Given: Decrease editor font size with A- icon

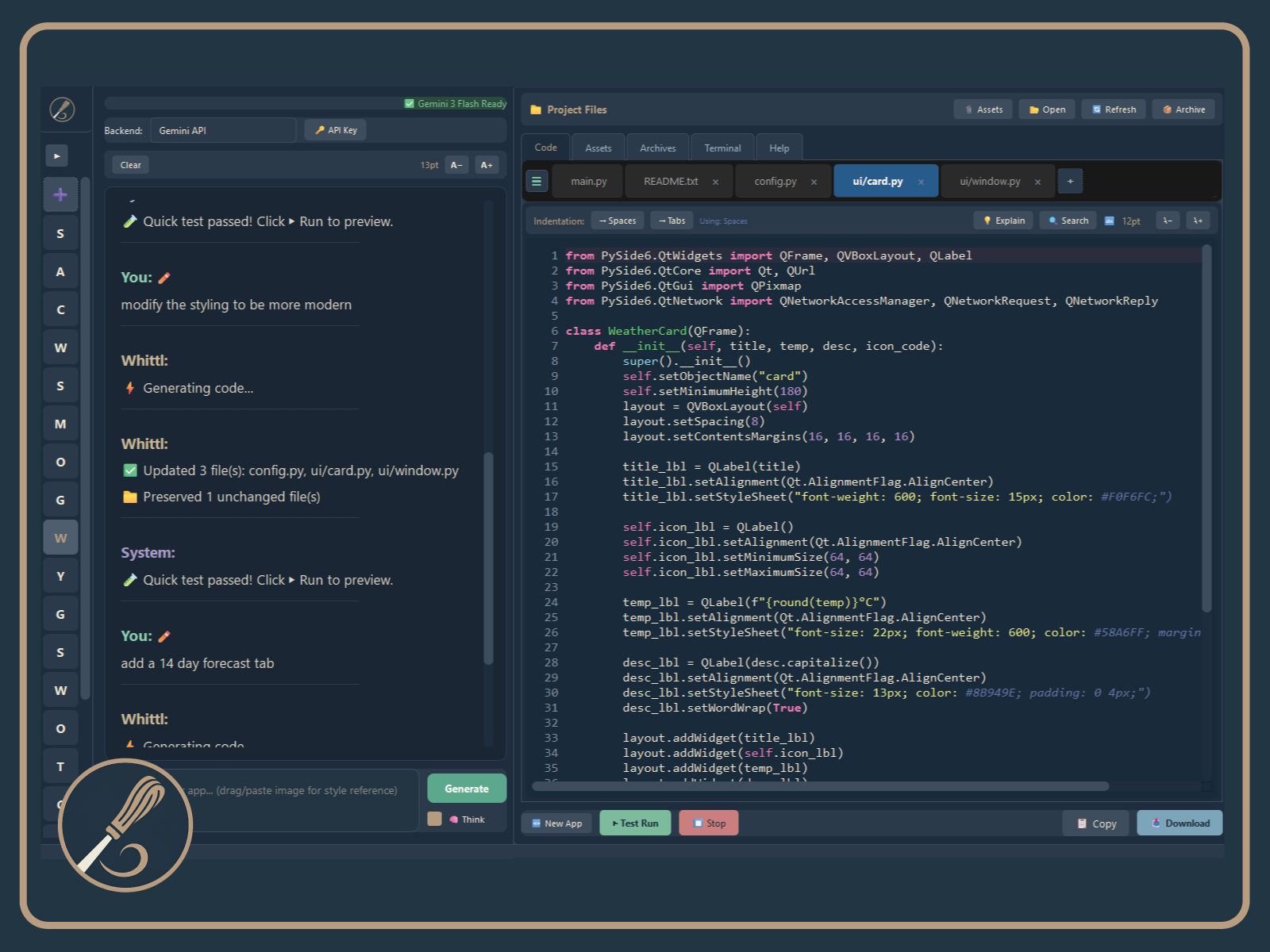Looking at the screenshot, I should tap(456, 164).
